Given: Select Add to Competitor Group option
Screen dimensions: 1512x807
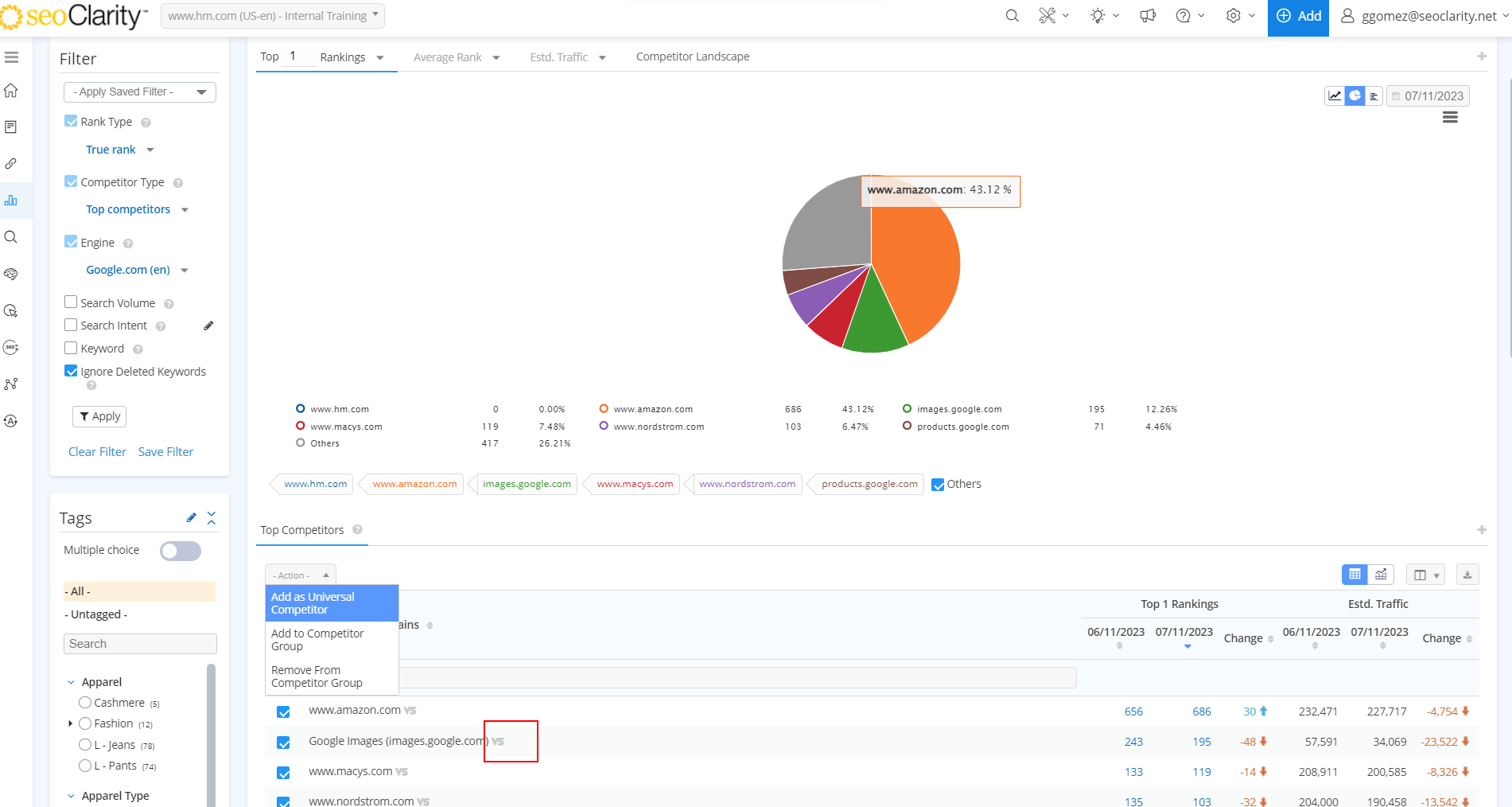Looking at the screenshot, I should click(x=317, y=640).
